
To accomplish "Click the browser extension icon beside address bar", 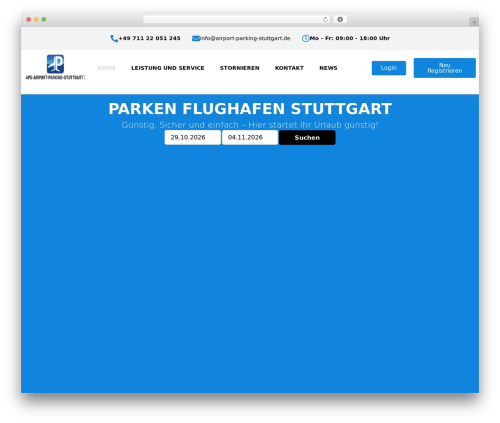I will tap(340, 20).
